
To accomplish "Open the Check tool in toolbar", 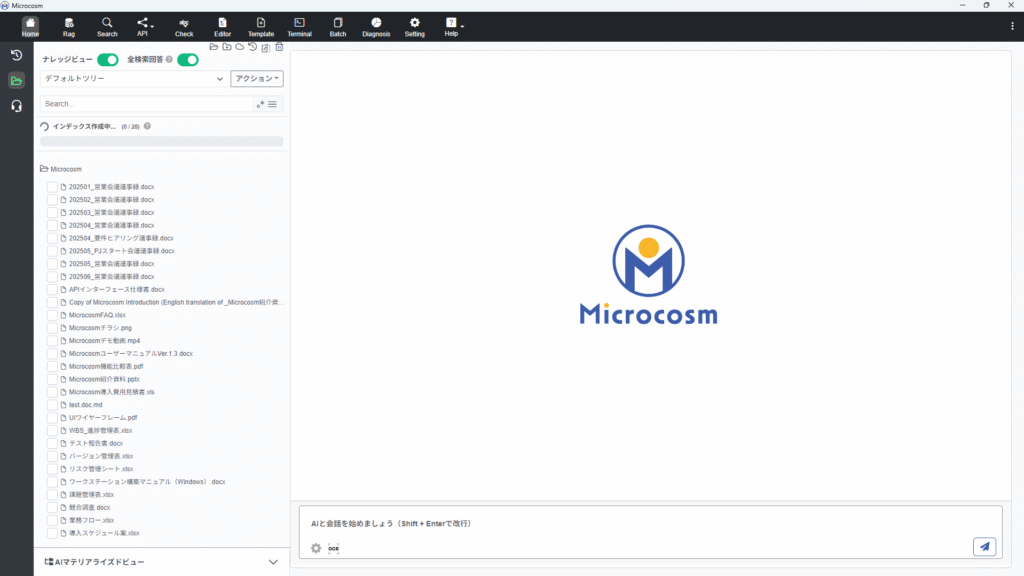I will [x=184, y=27].
